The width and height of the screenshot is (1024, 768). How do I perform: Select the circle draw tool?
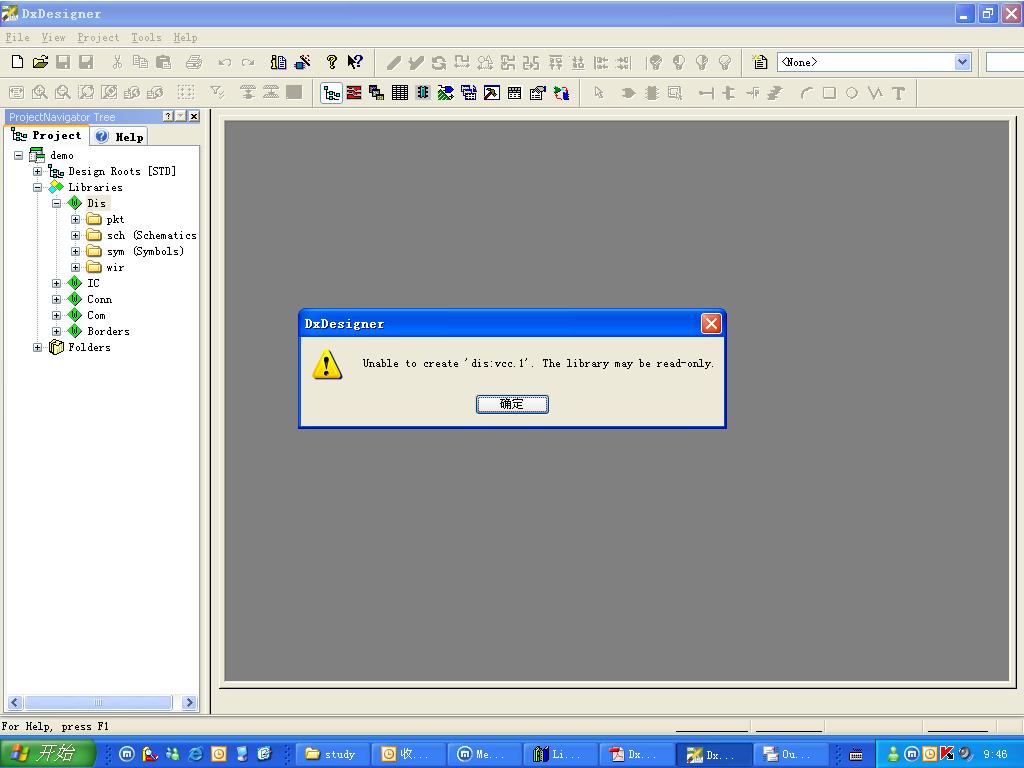852,93
